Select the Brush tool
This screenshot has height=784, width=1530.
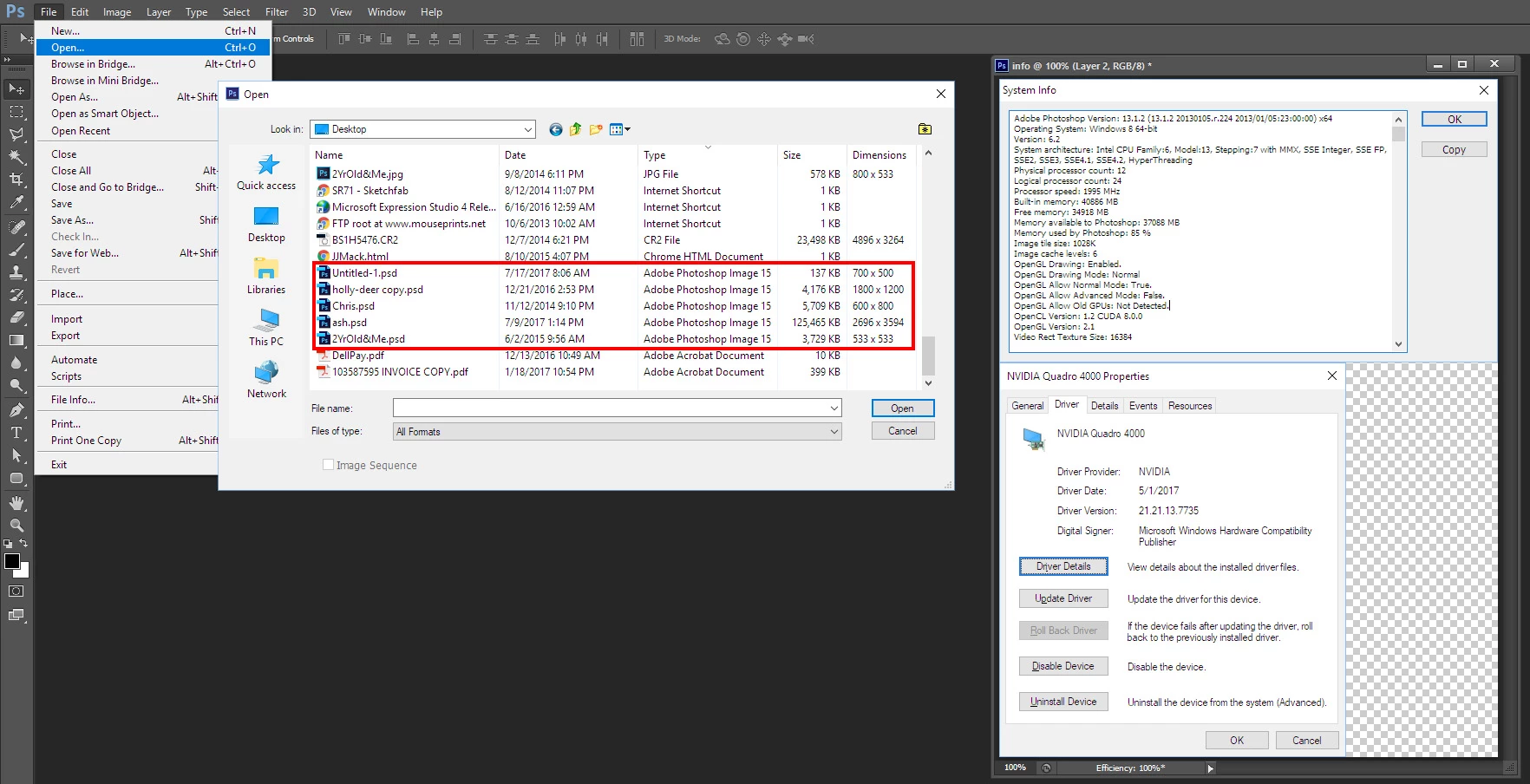pyautogui.click(x=16, y=250)
